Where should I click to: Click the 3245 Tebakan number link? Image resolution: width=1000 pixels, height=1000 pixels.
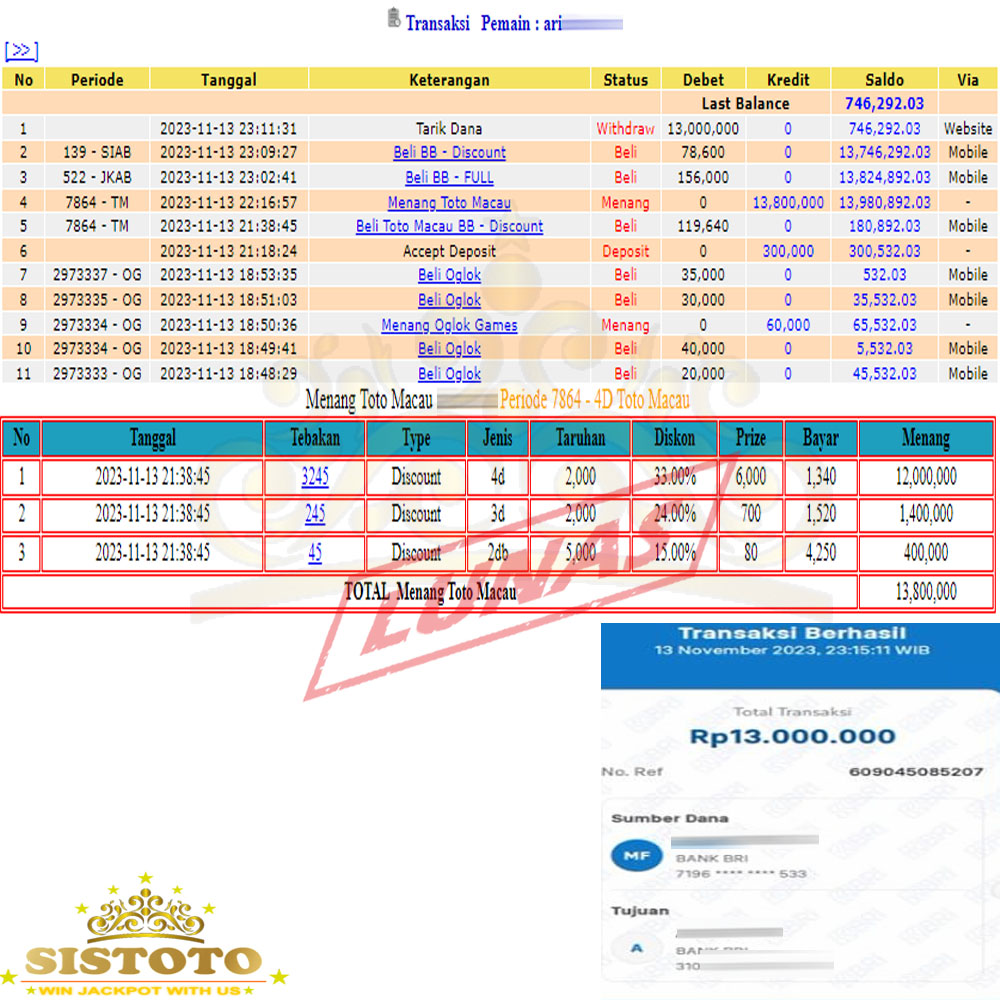point(315,477)
